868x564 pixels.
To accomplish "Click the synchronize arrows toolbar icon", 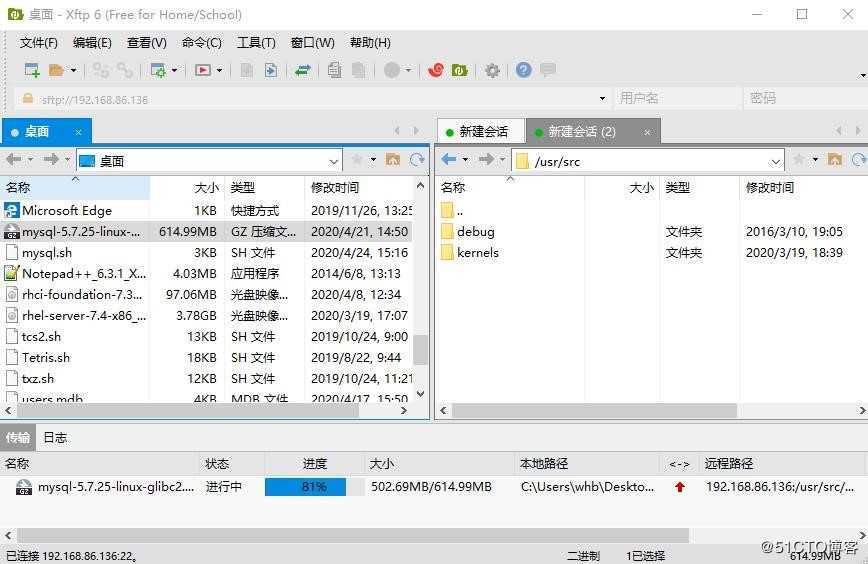I will [x=303, y=70].
